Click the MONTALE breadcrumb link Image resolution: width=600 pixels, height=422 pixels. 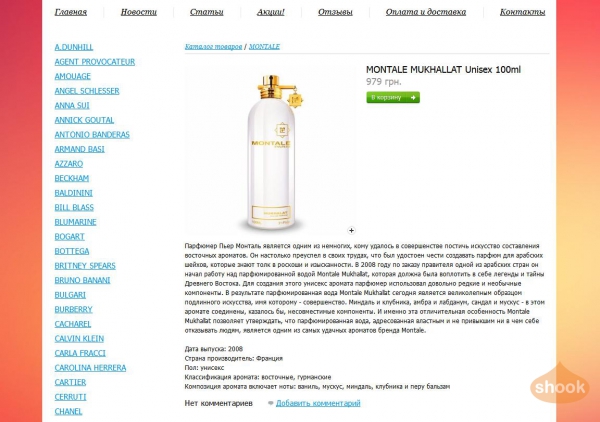pos(264,46)
